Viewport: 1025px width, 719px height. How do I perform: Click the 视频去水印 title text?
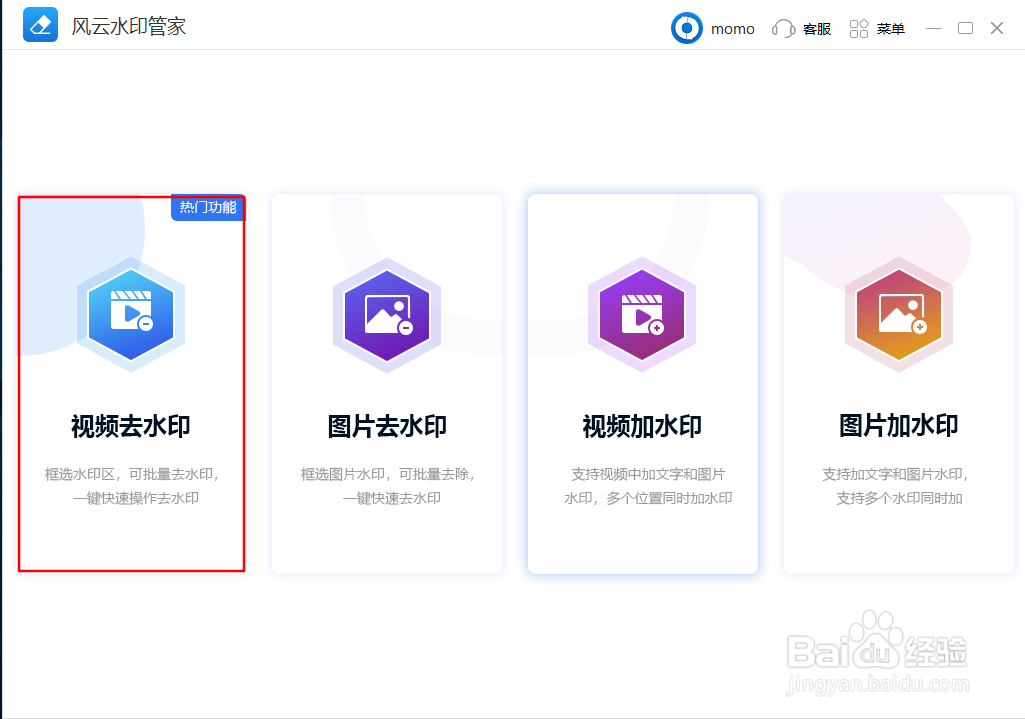(x=131, y=425)
